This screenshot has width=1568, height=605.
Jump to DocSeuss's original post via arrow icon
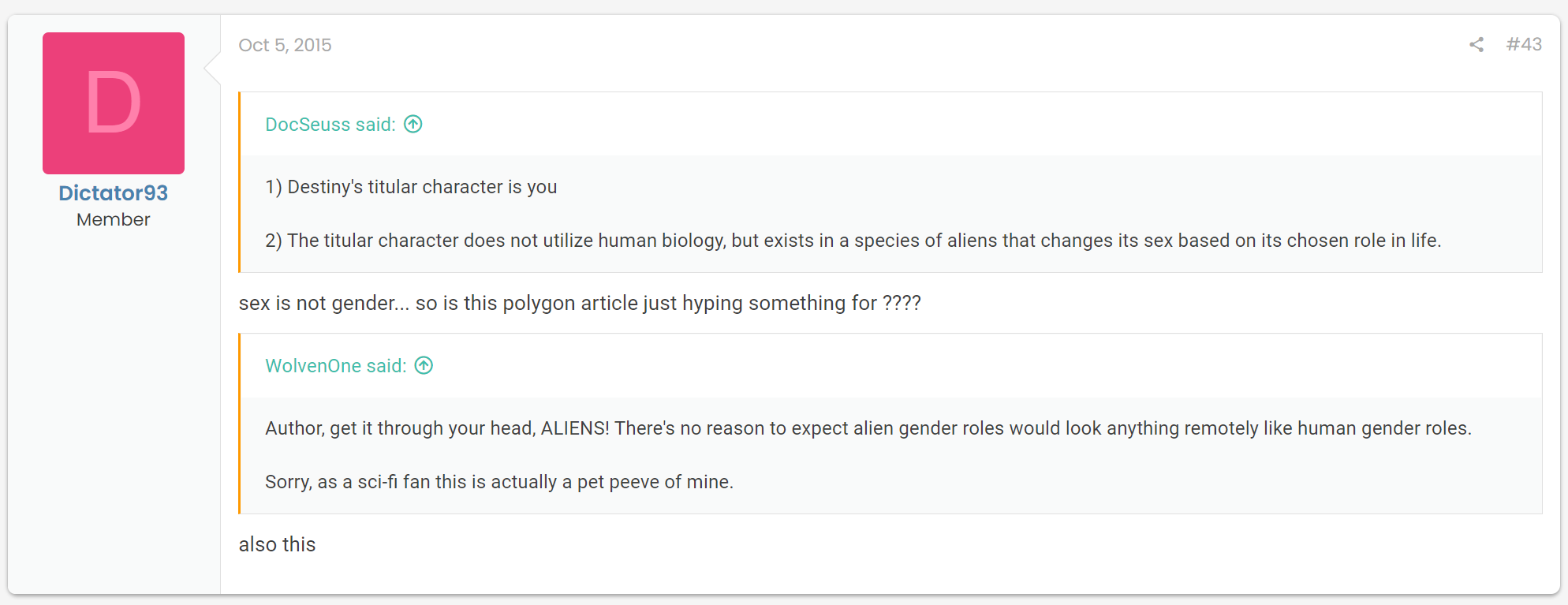point(413,124)
